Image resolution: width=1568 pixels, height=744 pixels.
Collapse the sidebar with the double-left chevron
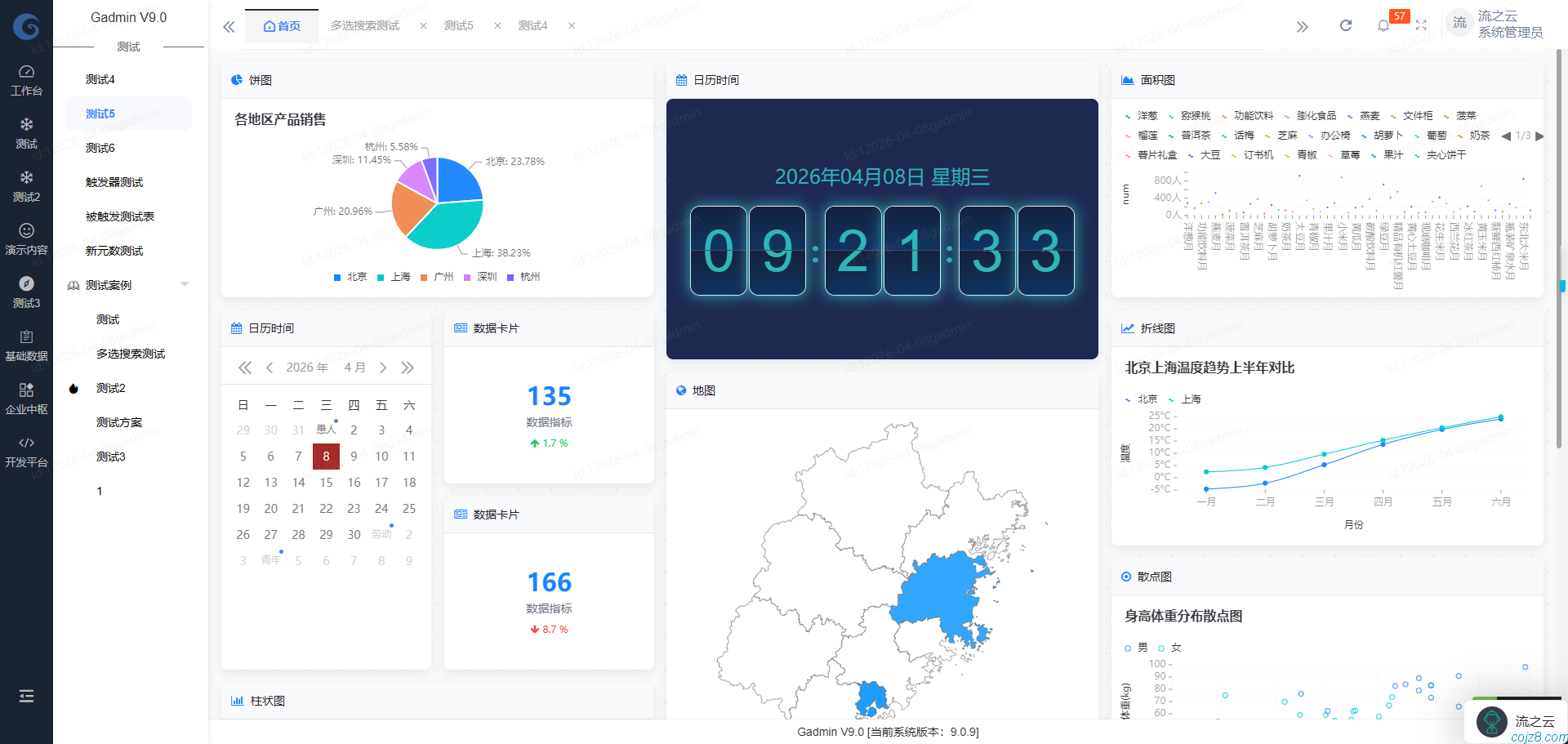tap(229, 26)
